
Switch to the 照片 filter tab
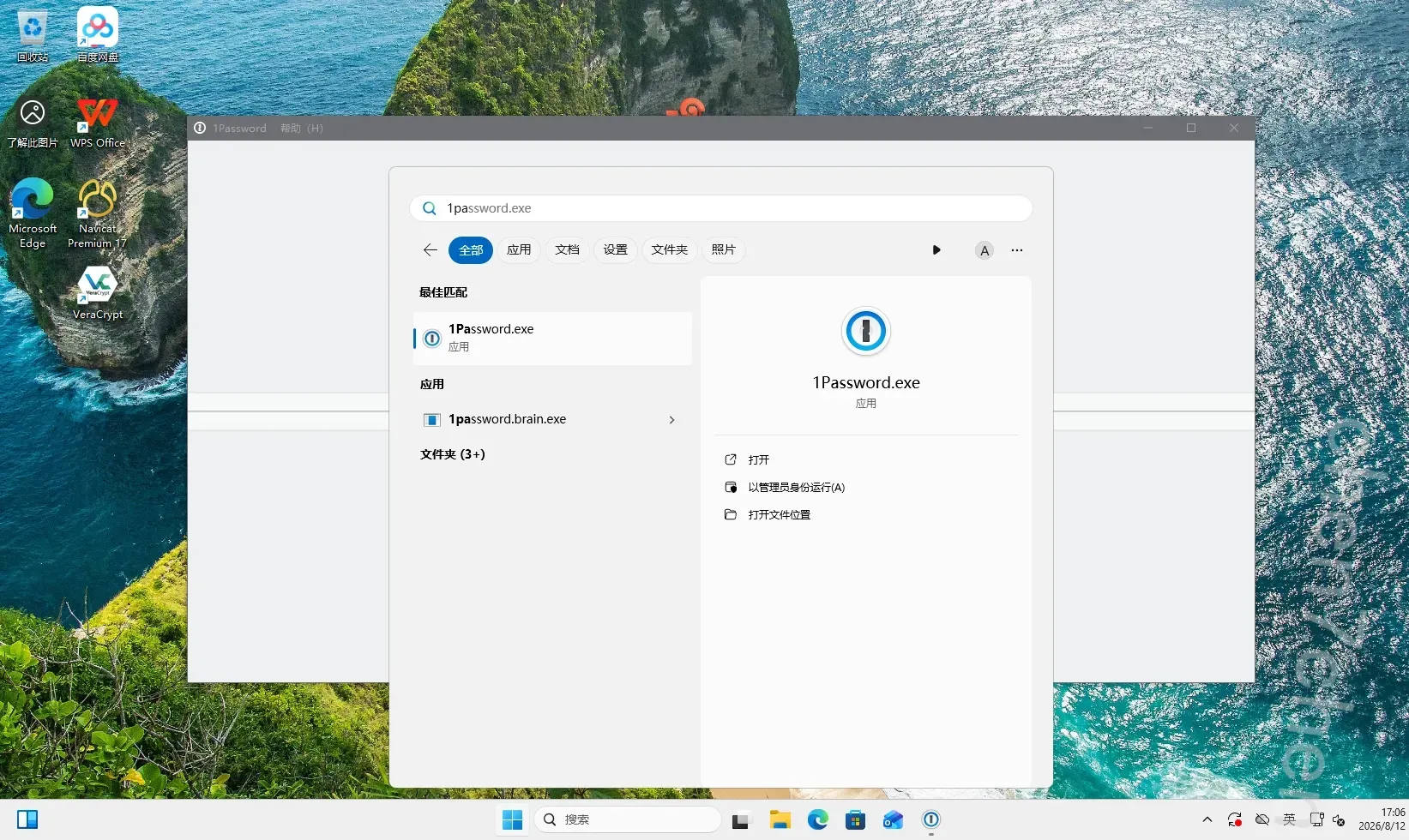tap(724, 250)
